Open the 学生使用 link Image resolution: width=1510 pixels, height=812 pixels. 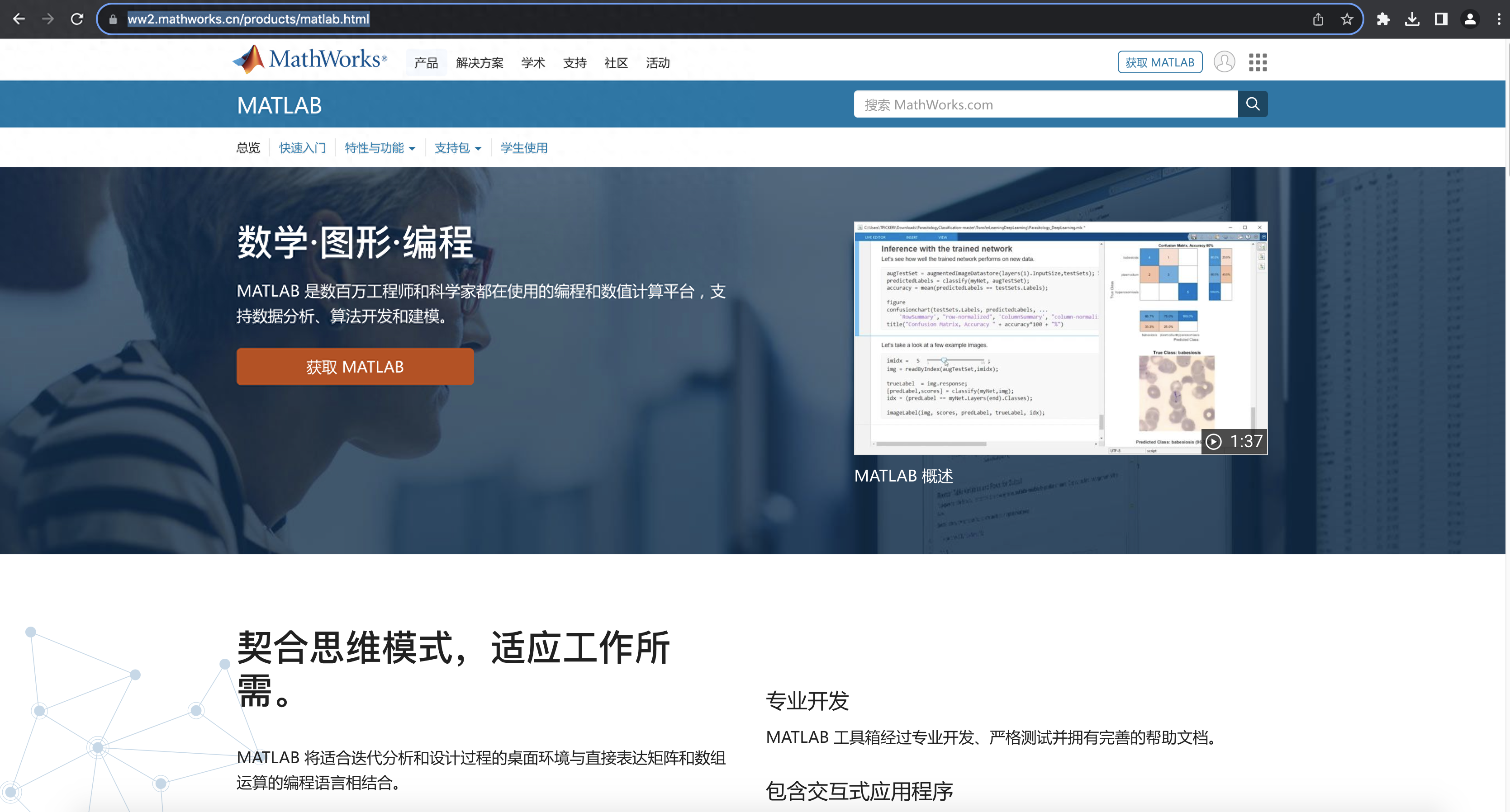coord(524,148)
